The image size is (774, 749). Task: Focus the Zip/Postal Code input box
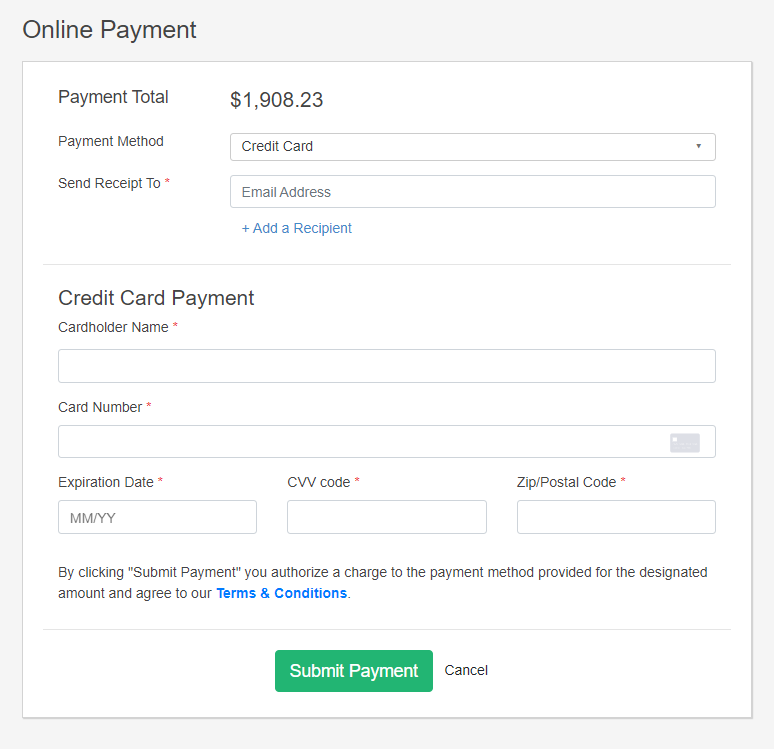click(616, 517)
